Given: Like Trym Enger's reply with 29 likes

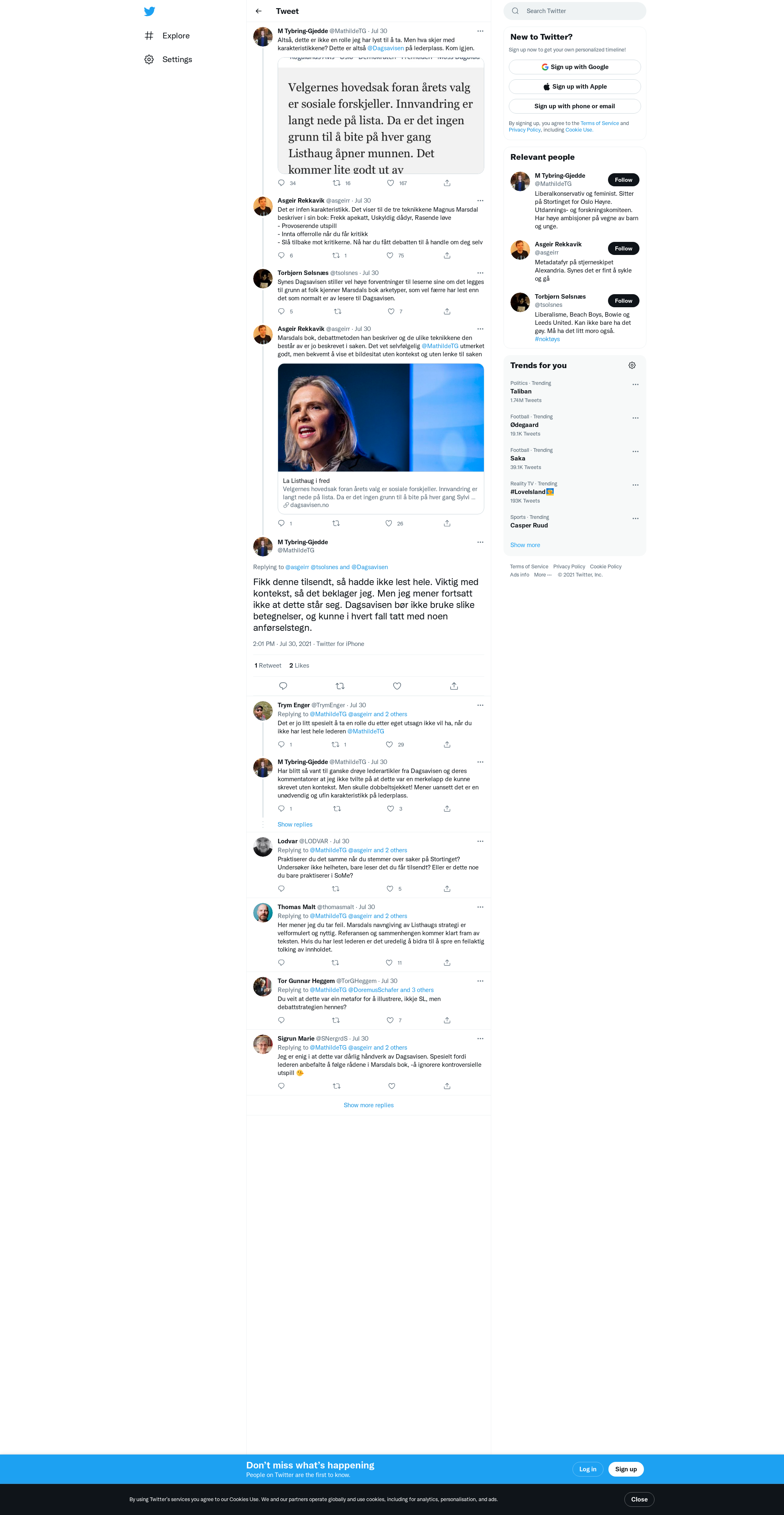Looking at the screenshot, I should (x=389, y=744).
